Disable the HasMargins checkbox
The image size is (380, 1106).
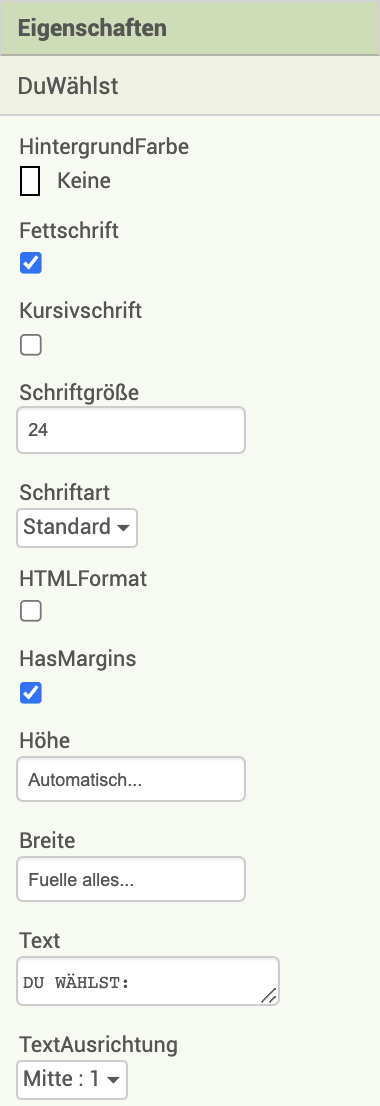pos(30,693)
